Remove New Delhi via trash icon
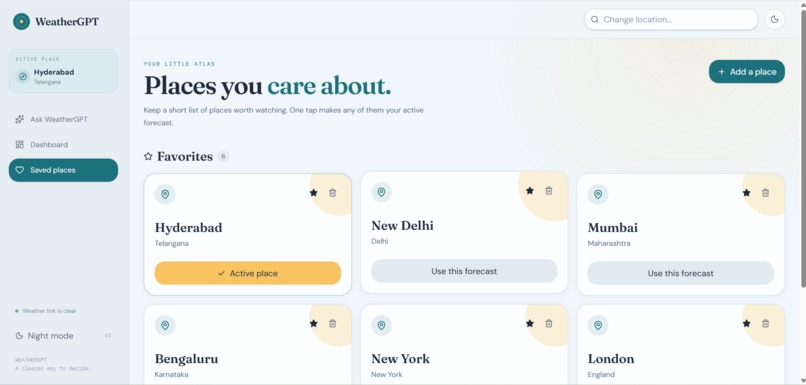The height and width of the screenshot is (385, 806). point(549,191)
